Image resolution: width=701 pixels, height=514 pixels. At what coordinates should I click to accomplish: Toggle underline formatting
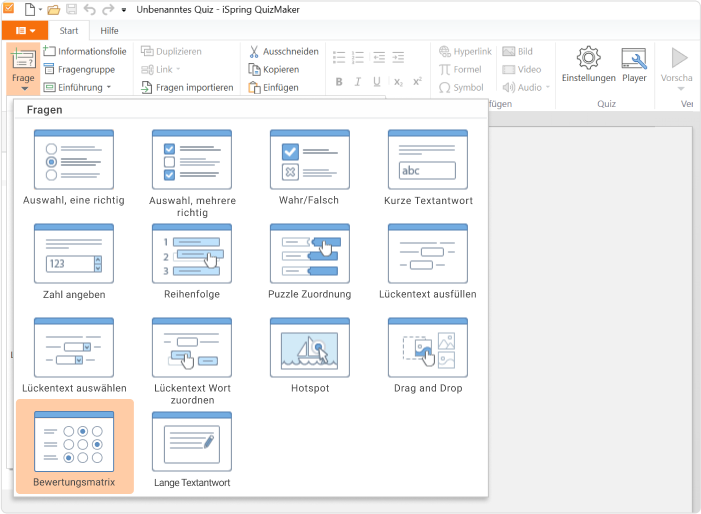pyautogui.click(x=377, y=82)
